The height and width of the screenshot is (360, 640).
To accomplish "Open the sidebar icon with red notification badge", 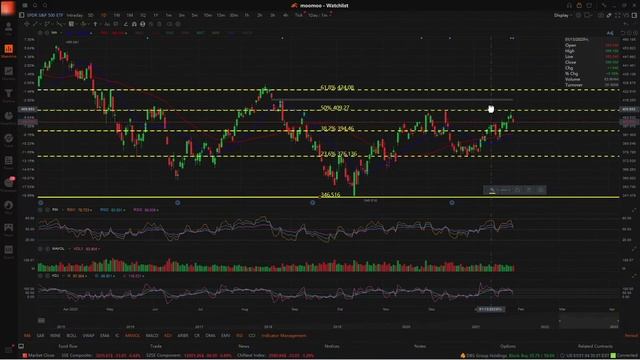I will click(x=8, y=183).
